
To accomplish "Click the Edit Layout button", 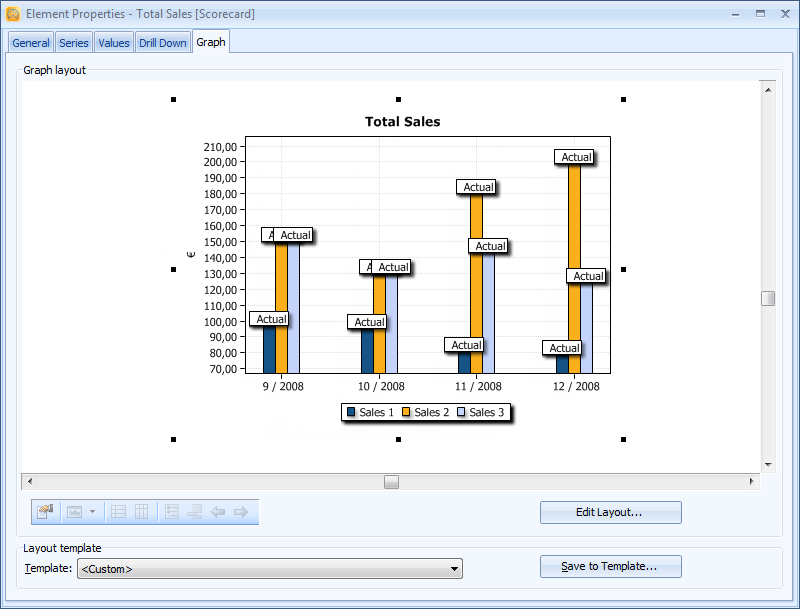I will coord(610,512).
